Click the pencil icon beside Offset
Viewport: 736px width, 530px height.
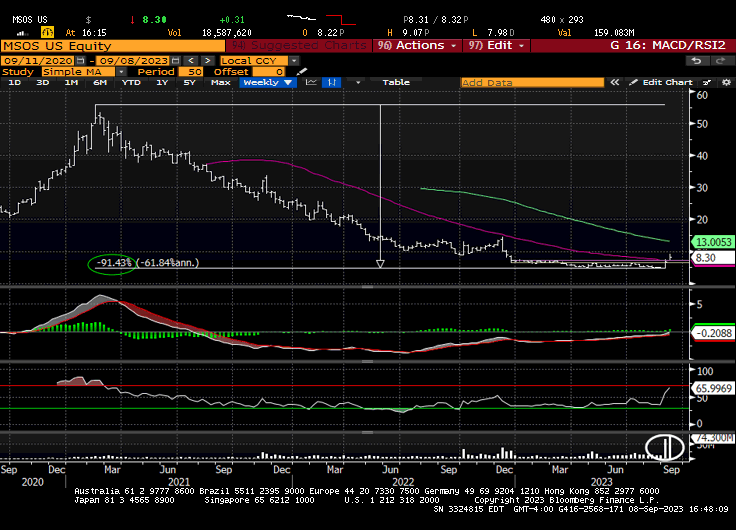(x=302, y=72)
